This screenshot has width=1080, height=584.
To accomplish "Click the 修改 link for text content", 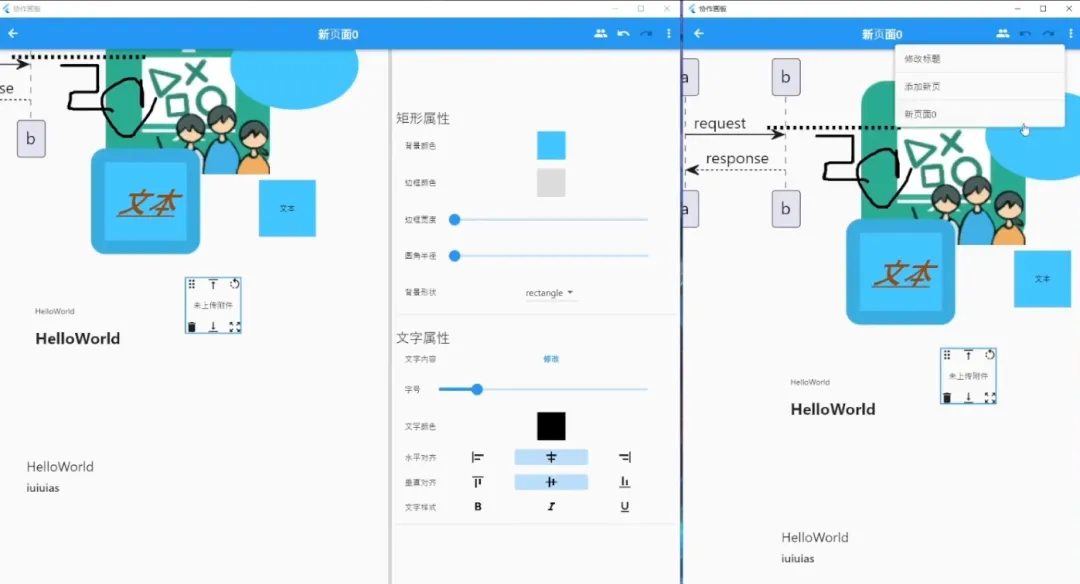I will (551, 359).
